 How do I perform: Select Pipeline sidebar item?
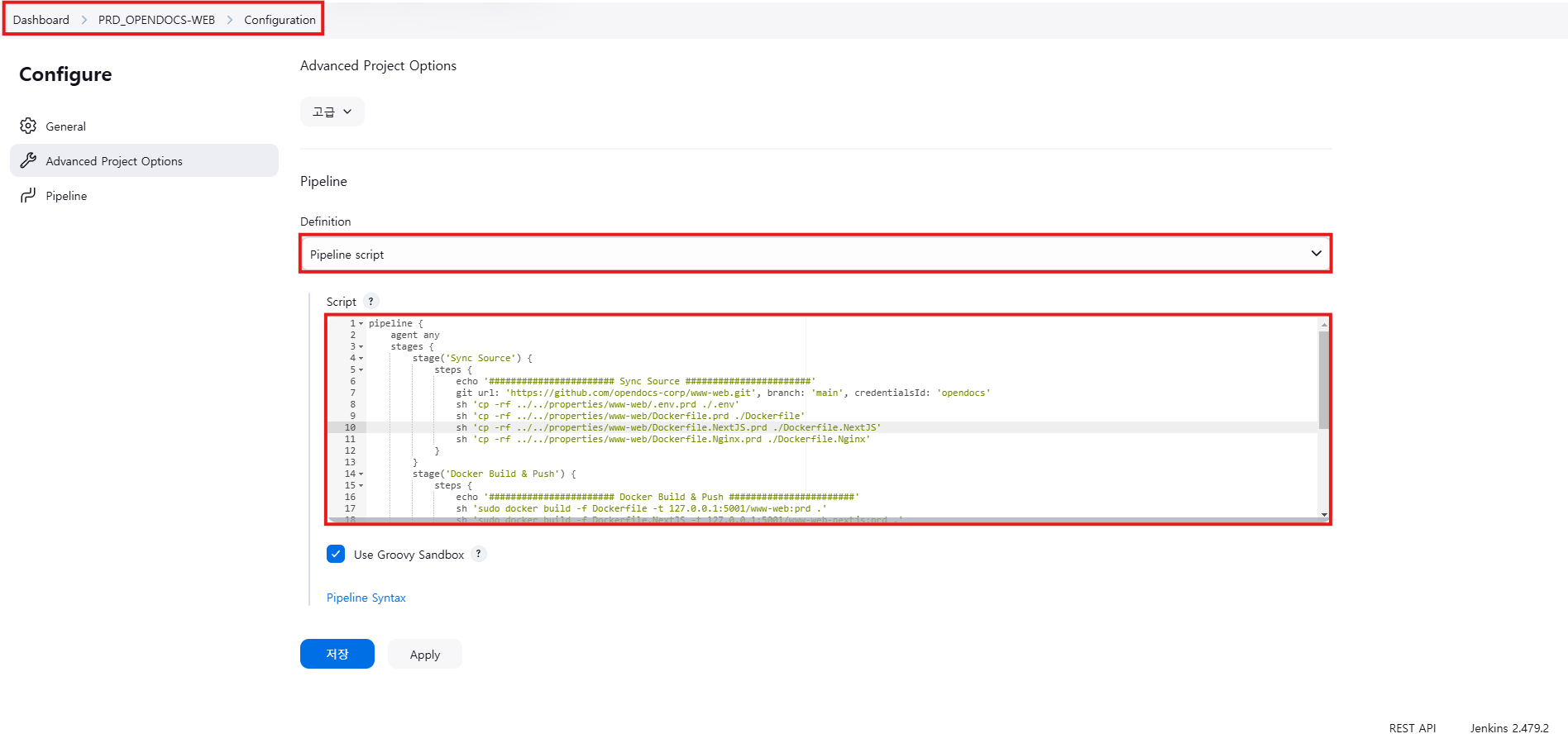click(144, 195)
